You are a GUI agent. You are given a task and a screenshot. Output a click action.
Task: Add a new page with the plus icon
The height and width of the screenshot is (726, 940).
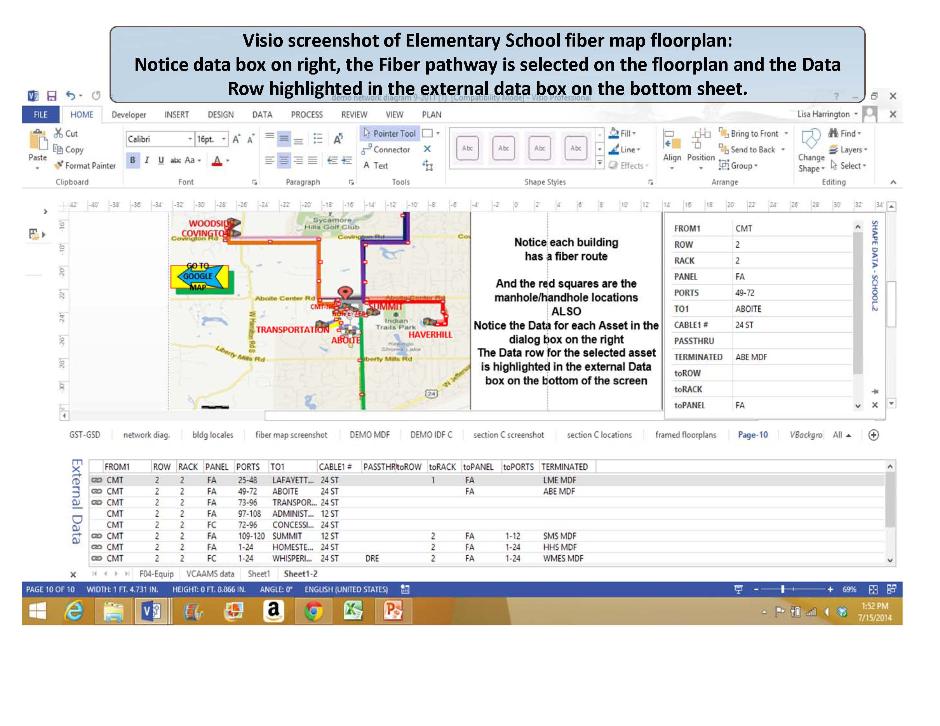[x=873, y=435]
